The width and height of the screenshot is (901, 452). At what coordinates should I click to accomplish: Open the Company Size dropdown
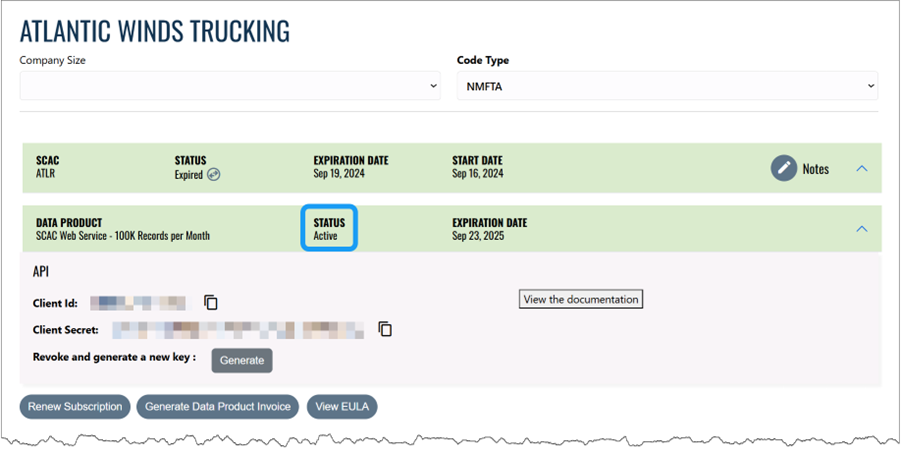pyautogui.click(x=230, y=86)
